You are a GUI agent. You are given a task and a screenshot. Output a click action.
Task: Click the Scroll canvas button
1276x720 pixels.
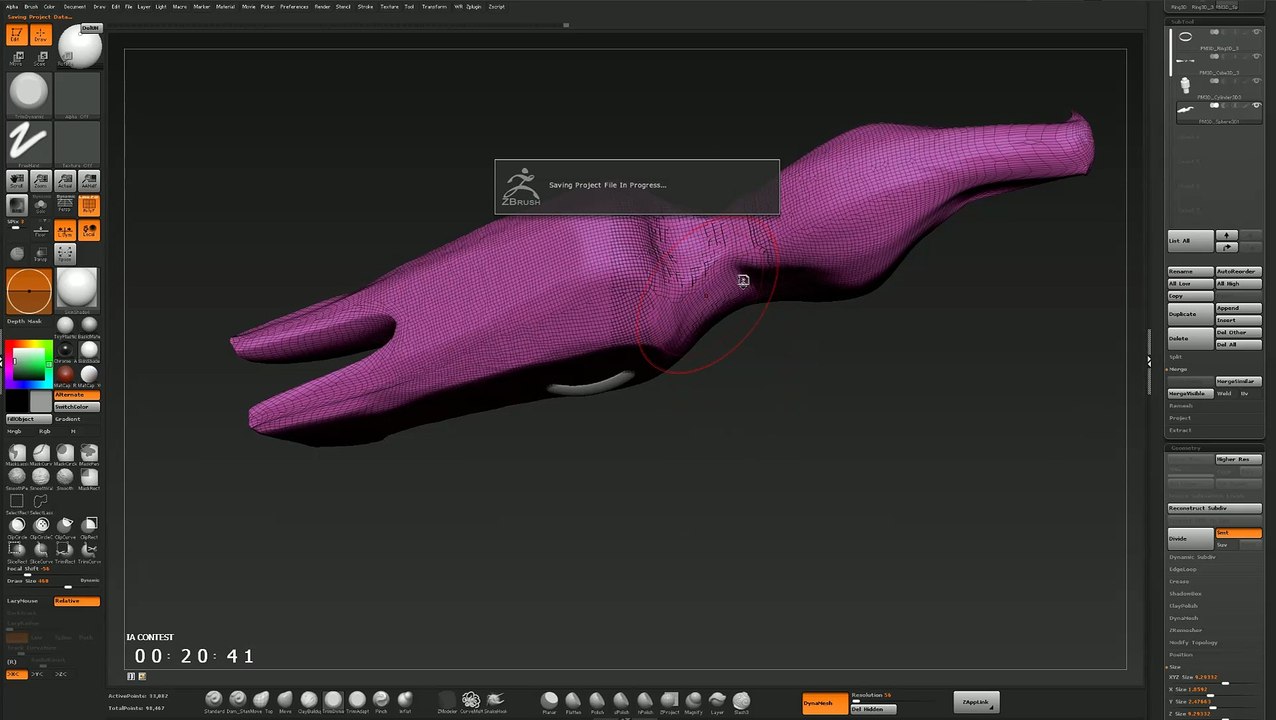click(16, 181)
